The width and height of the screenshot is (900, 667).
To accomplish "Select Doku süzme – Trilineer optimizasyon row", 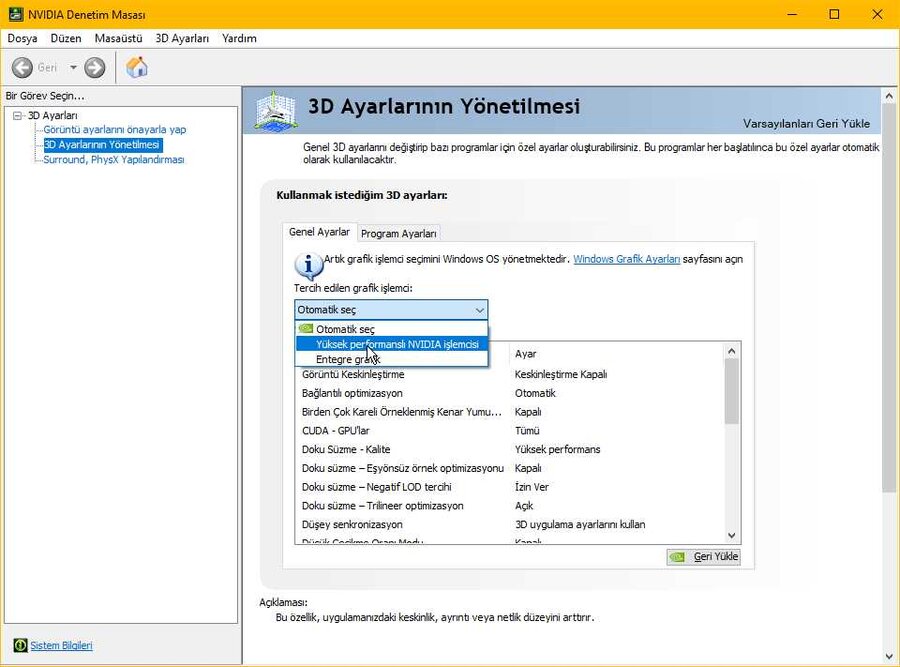I will tap(510, 506).
